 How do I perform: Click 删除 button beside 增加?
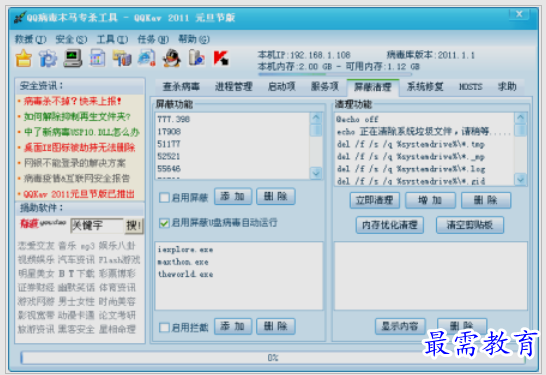click(486, 200)
